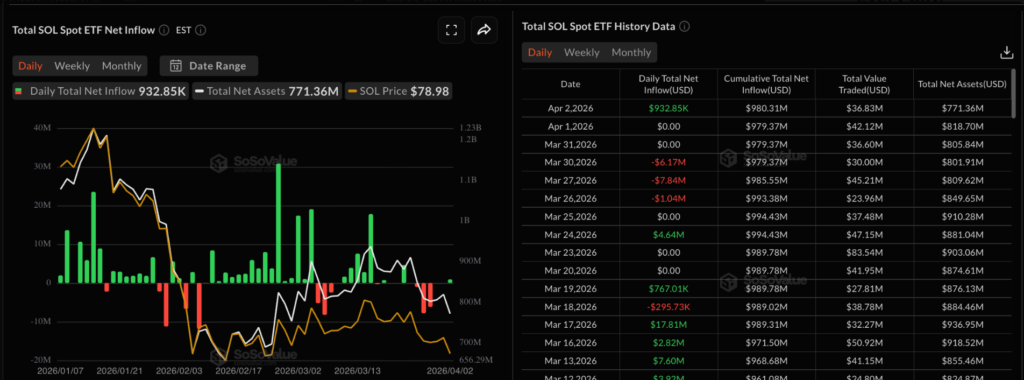Switch chart to Weekly view

tap(72, 66)
